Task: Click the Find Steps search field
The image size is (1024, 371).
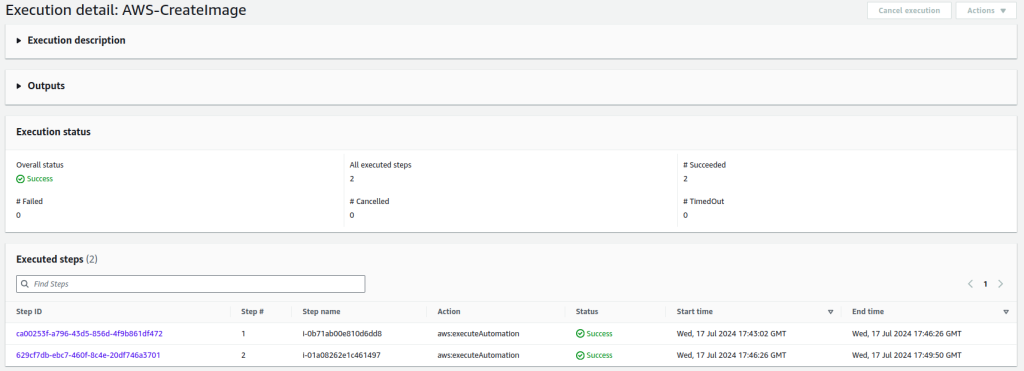Action: (x=191, y=284)
